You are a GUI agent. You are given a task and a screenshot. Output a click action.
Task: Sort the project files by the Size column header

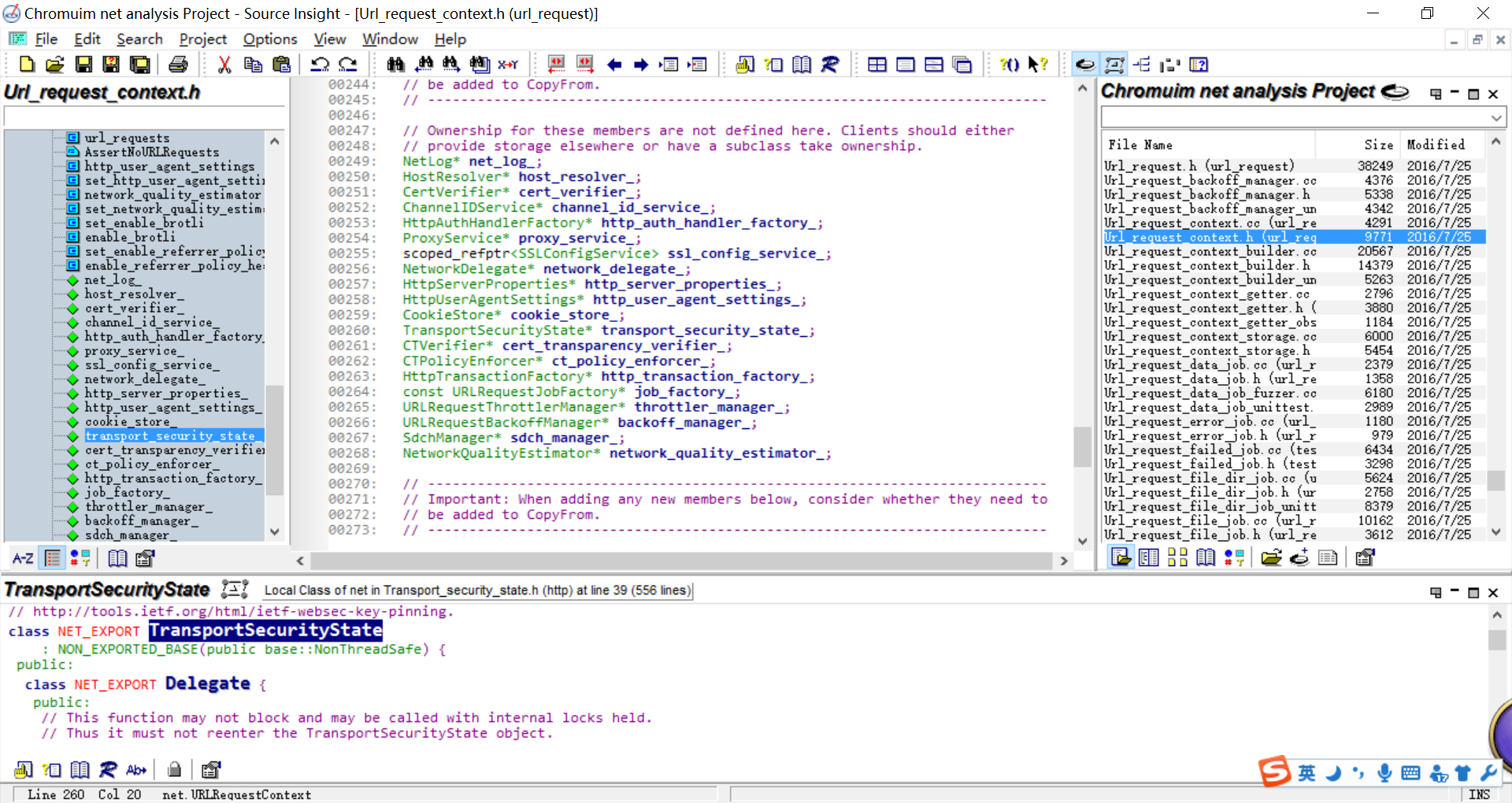[1358, 145]
